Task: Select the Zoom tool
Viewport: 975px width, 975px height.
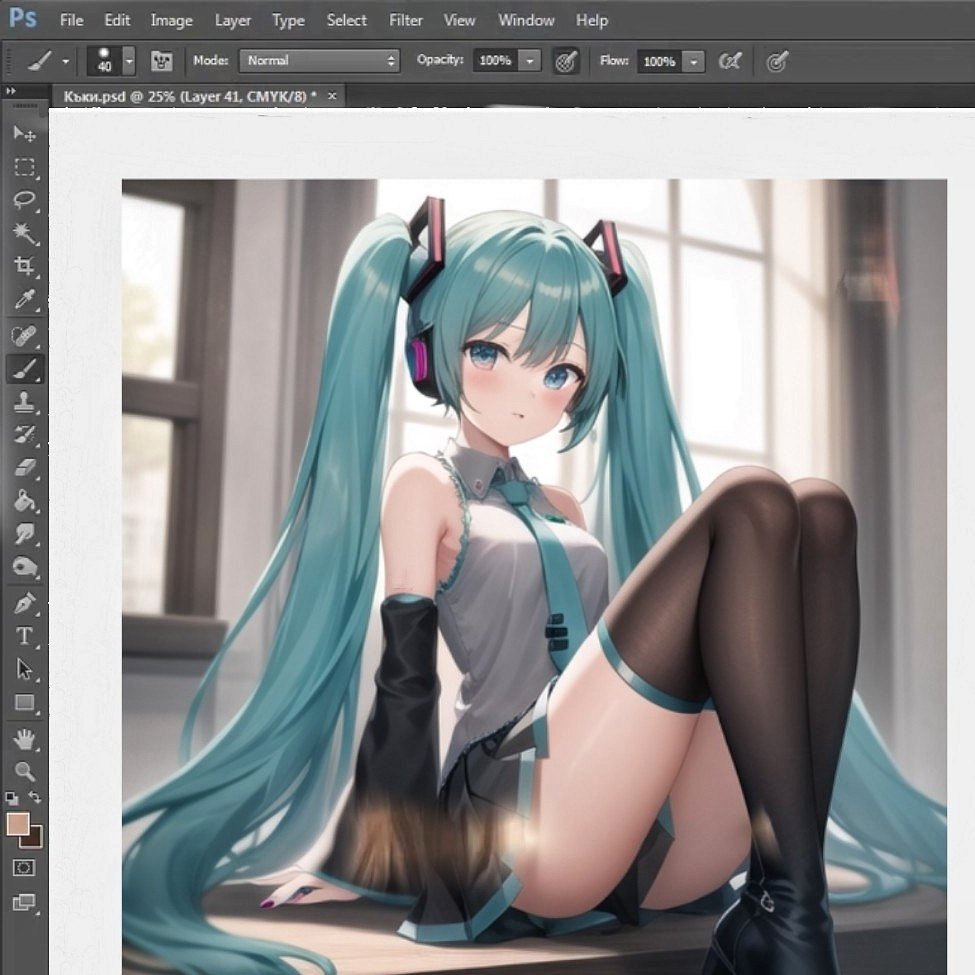Action: tap(25, 772)
